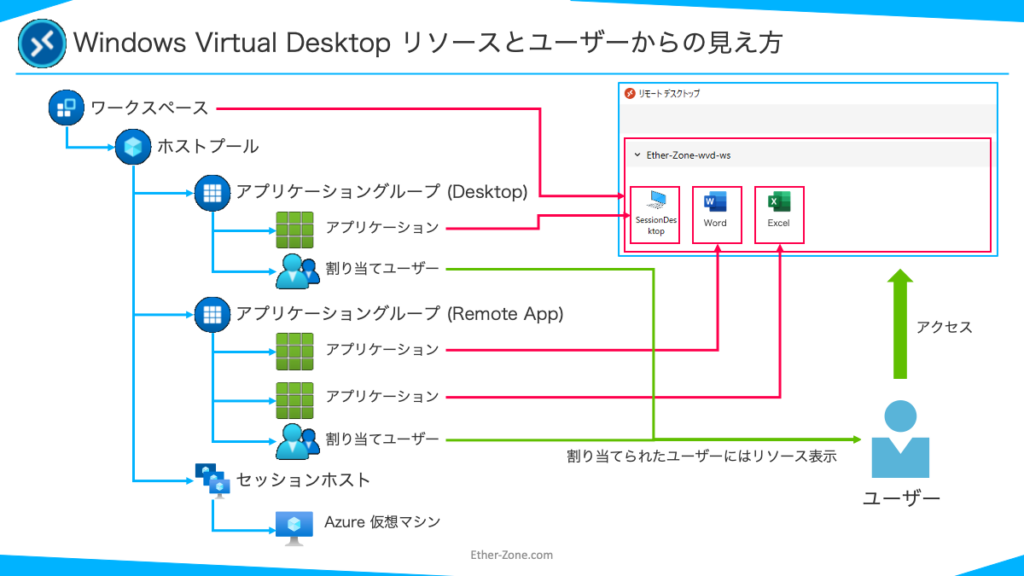Image resolution: width=1024 pixels, height=576 pixels.
Task: Click the slide title Windows Virtual Desktop heading
Action: 428,43
